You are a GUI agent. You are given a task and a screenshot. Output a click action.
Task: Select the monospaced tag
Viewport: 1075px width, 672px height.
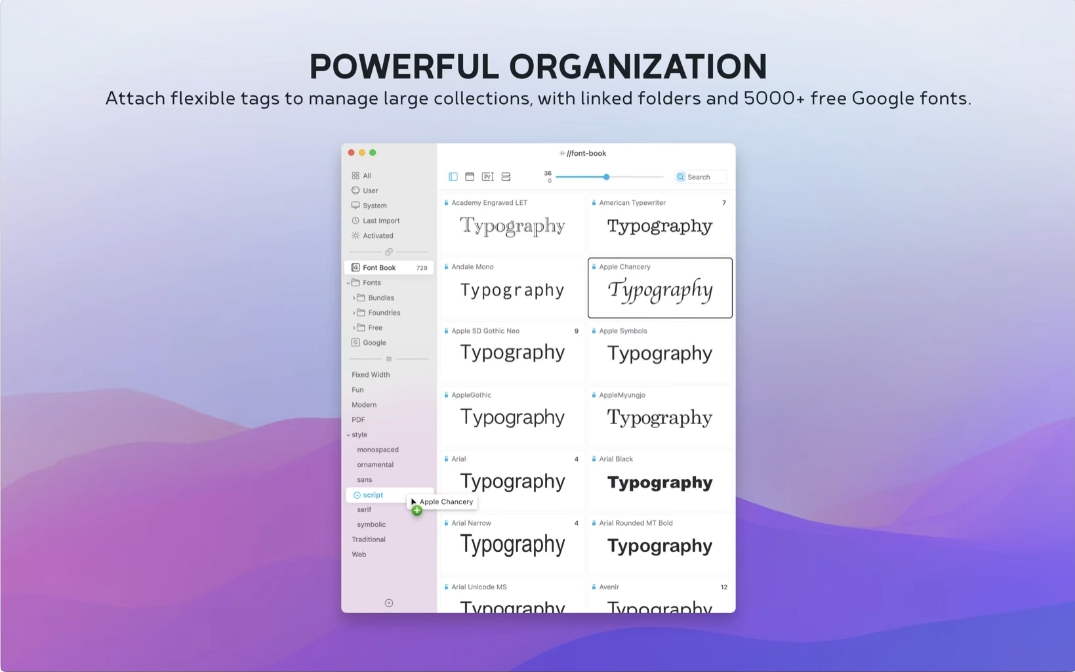377,450
